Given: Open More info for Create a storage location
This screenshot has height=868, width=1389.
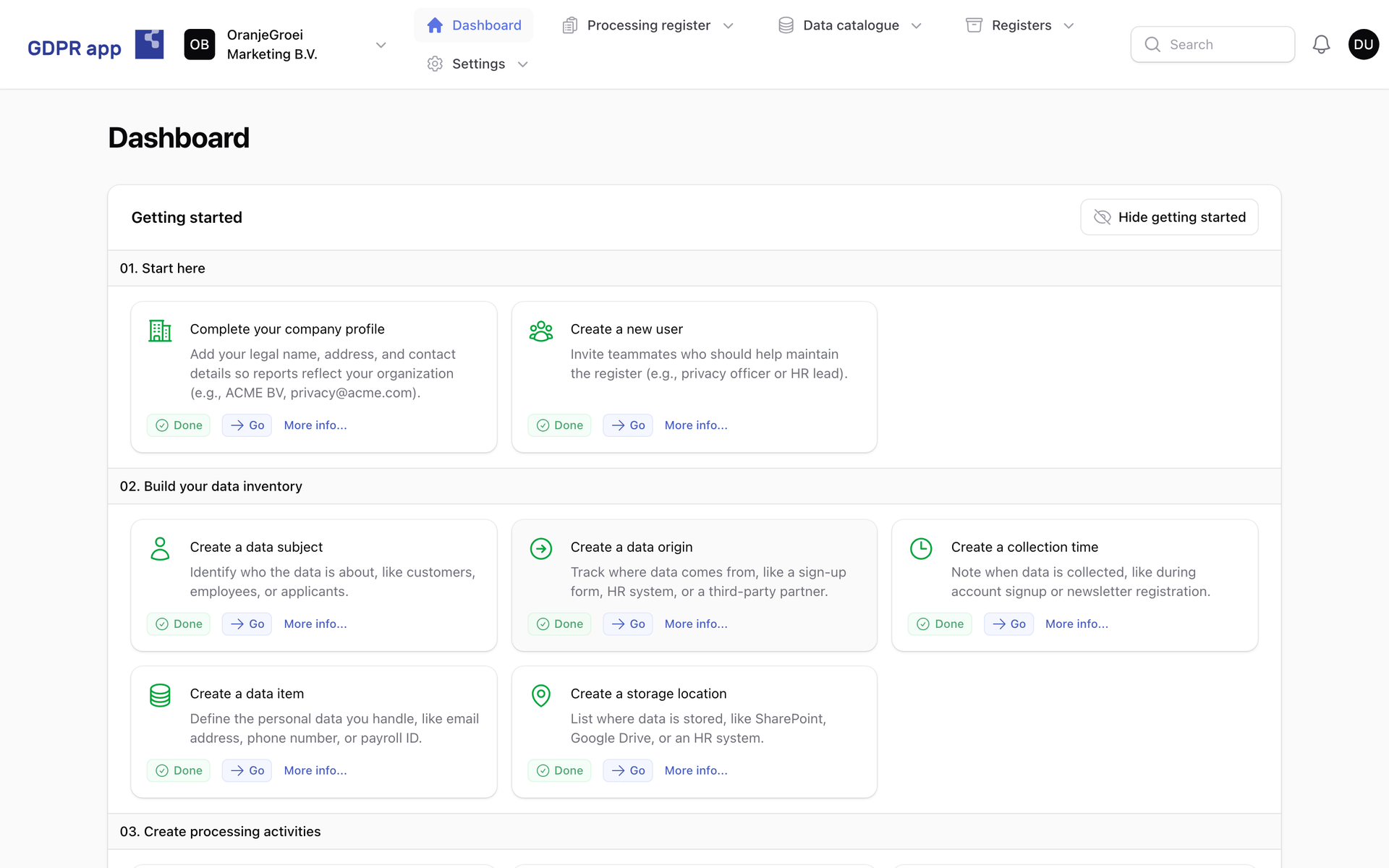Looking at the screenshot, I should point(696,770).
